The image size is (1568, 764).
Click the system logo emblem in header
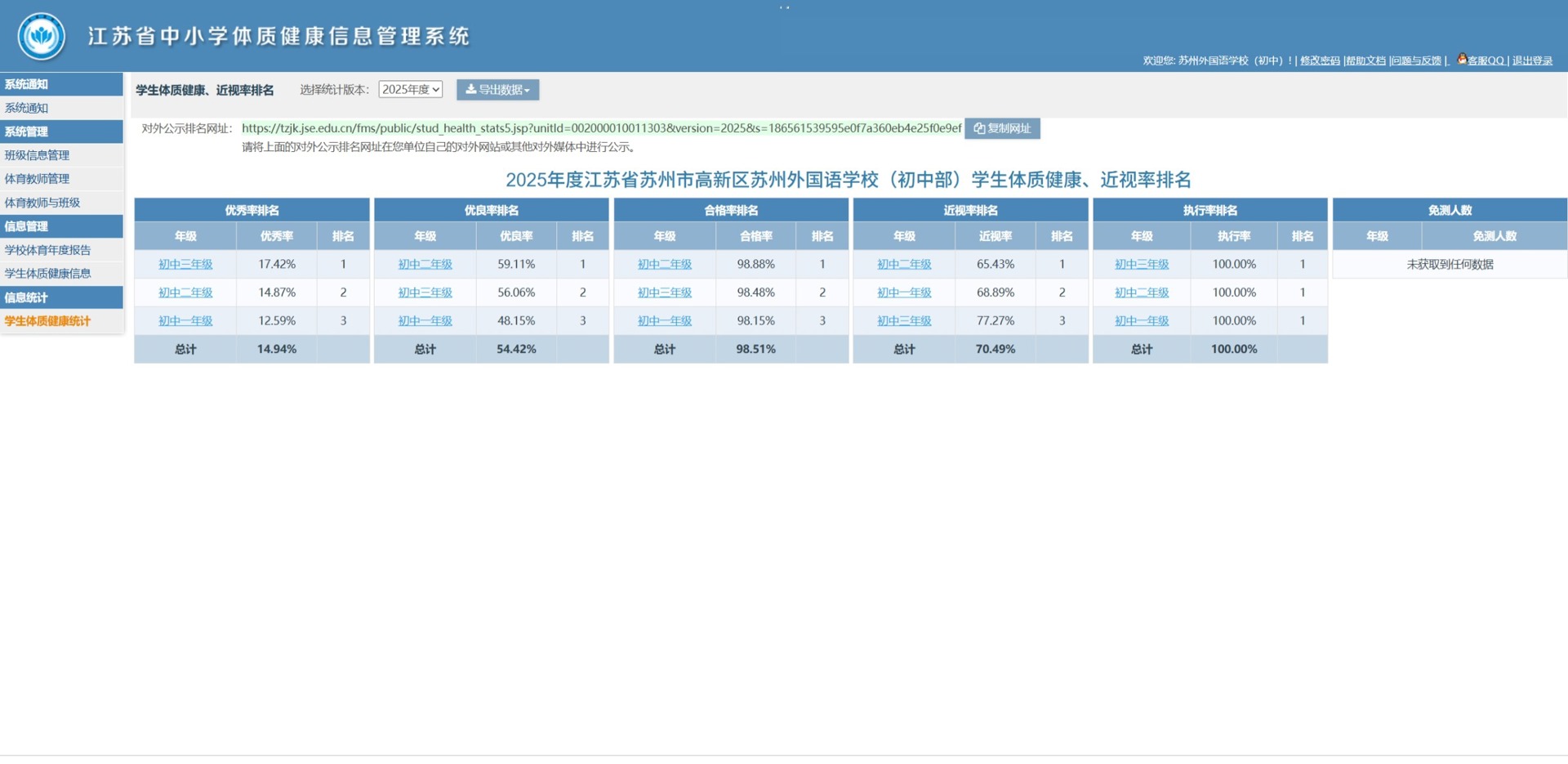coord(42,36)
